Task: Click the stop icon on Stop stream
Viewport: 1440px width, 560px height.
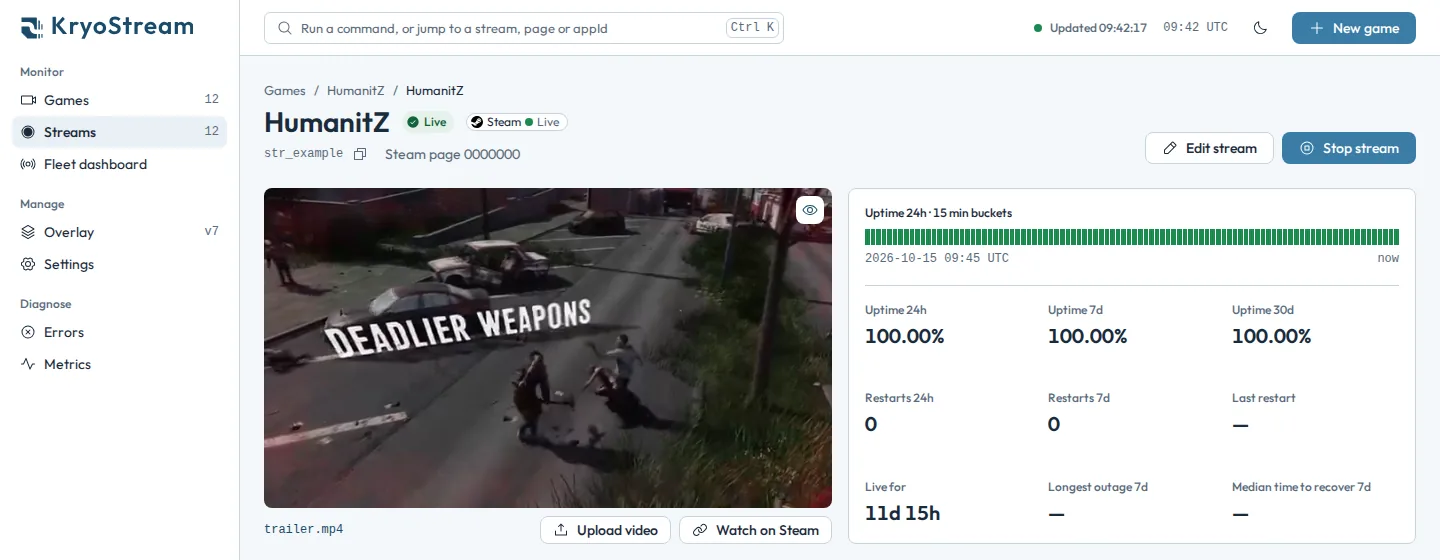Action: [x=1307, y=148]
